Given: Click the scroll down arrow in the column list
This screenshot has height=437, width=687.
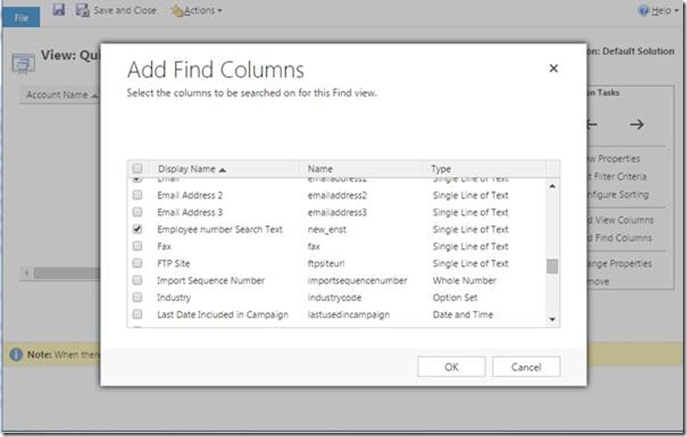Looking at the screenshot, I should (552, 318).
